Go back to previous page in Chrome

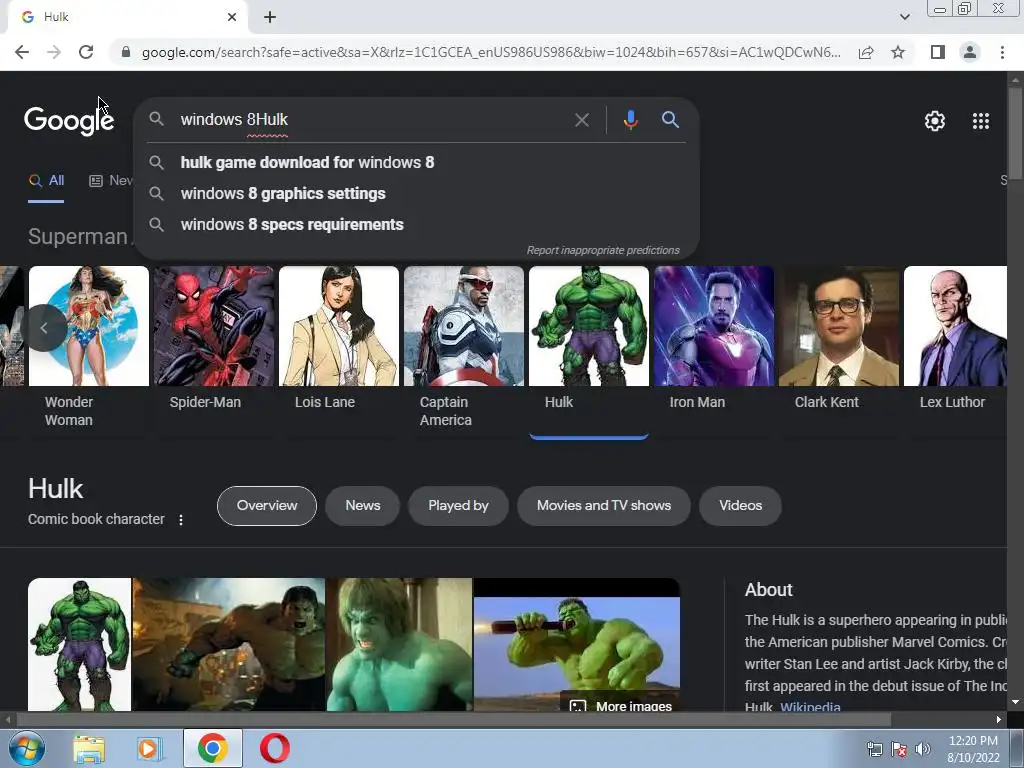22,52
